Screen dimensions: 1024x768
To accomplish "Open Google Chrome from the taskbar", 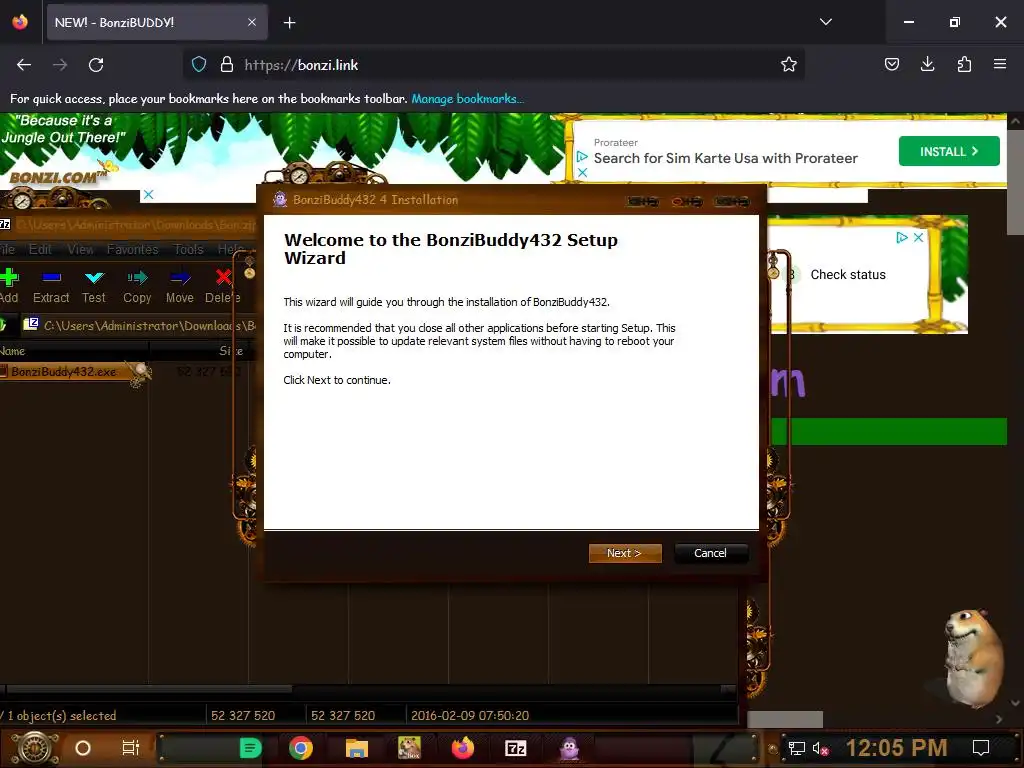I will coord(301,748).
